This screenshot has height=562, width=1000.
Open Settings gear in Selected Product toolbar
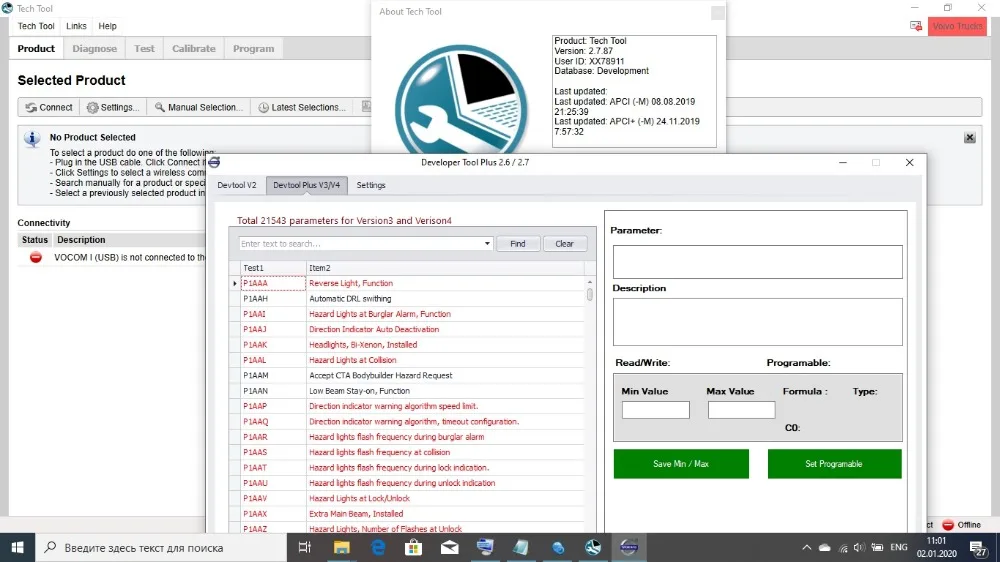pos(92,107)
